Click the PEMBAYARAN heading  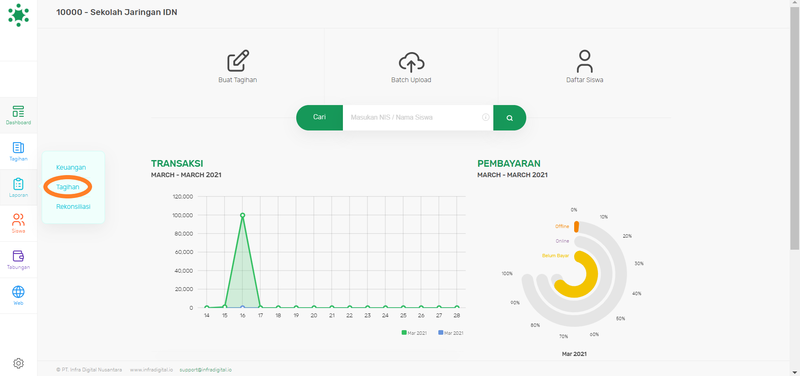click(509, 164)
